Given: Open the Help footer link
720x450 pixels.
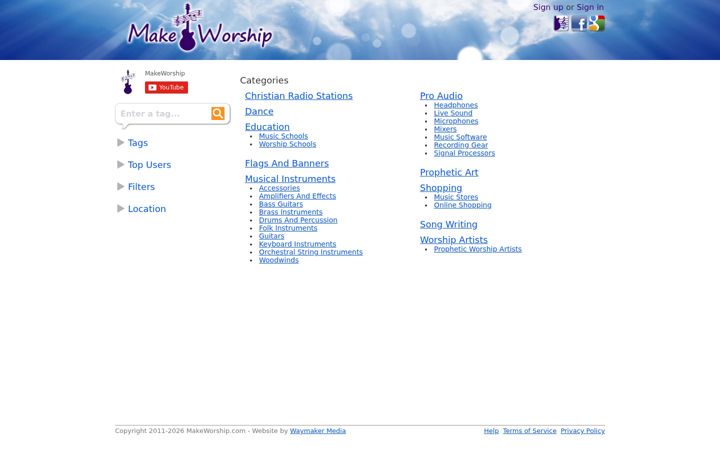Looking at the screenshot, I should [491, 431].
